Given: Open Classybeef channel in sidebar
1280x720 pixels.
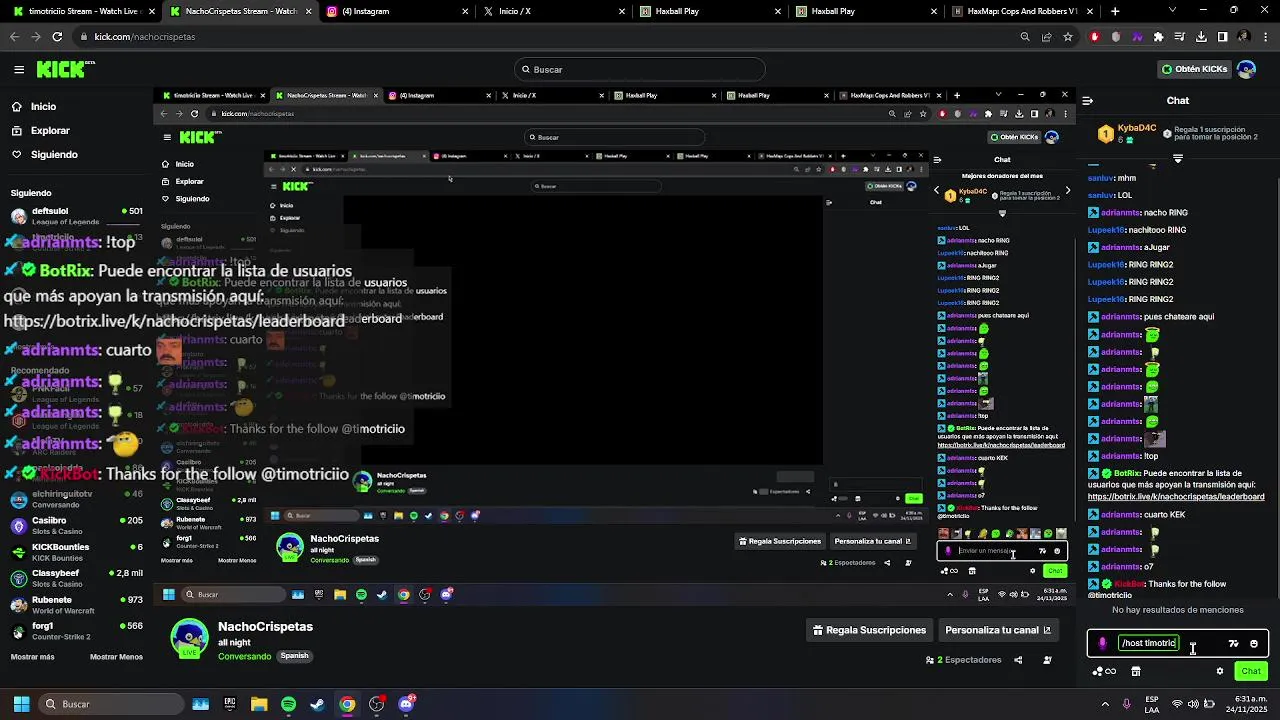Looking at the screenshot, I should pyautogui.click(x=76, y=578).
